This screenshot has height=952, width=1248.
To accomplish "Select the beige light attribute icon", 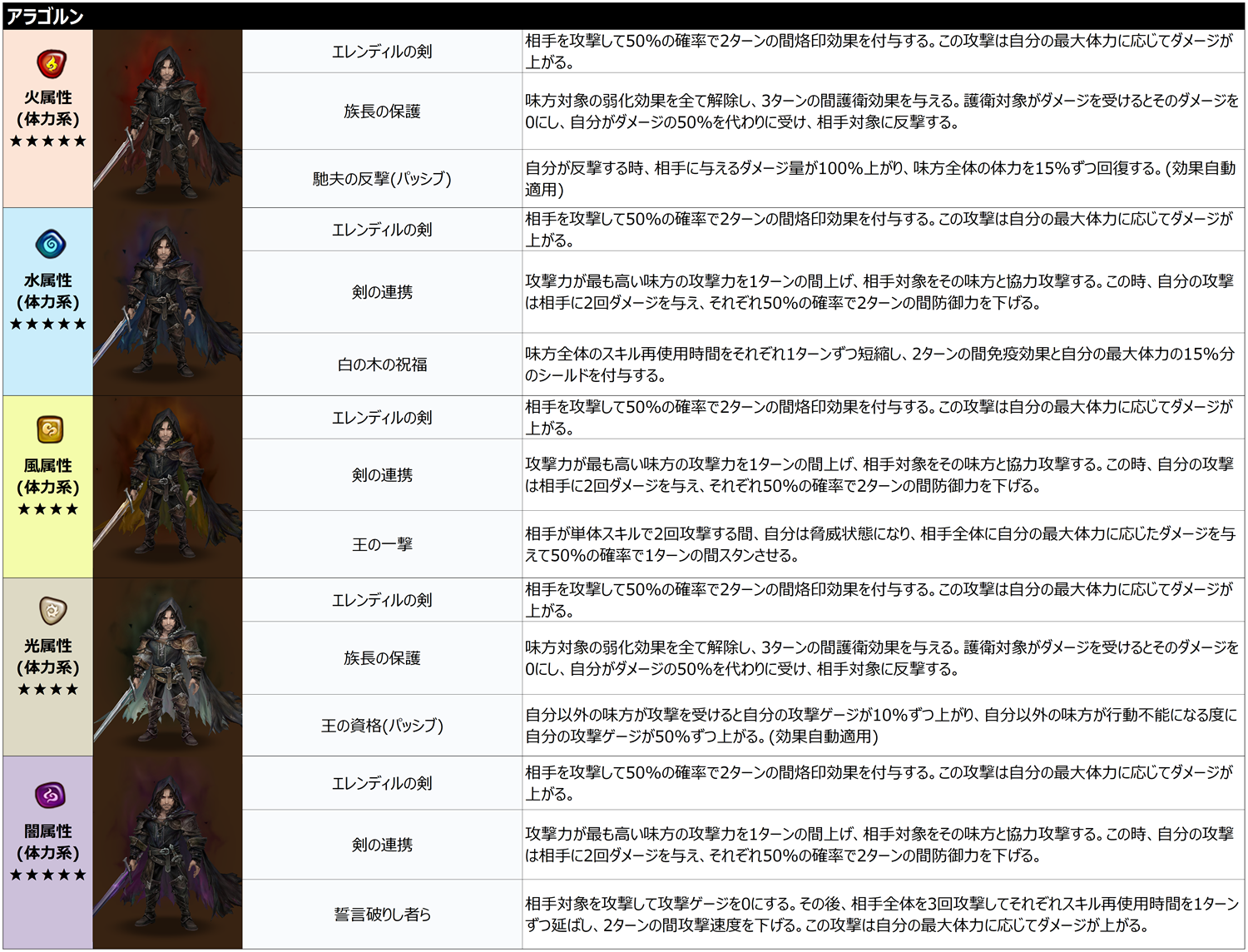I will 52,610.
